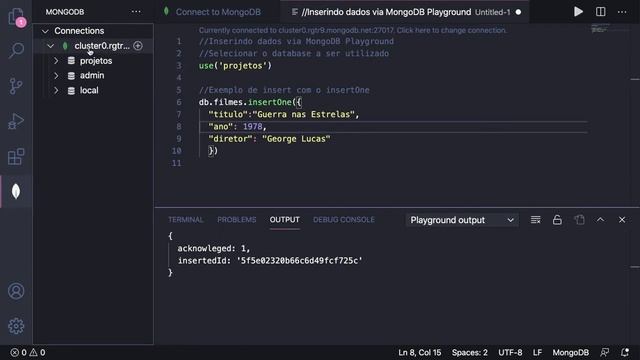This screenshot has height=360, width=640.
Task: Add database to cluster0 connection
Action: click(x=138, y=46)
